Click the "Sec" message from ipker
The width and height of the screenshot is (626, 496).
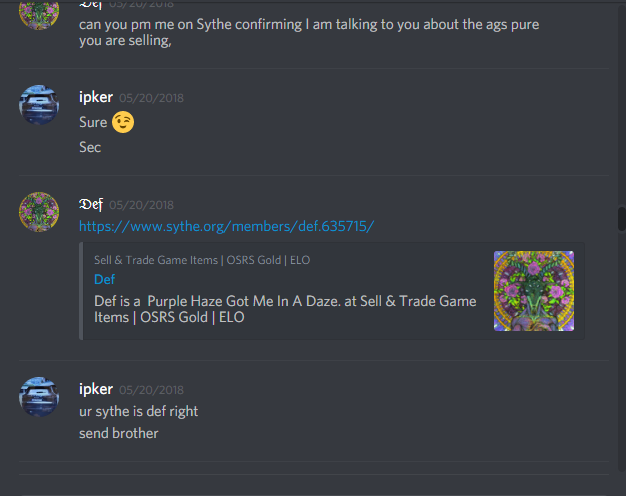pos(90,147)
